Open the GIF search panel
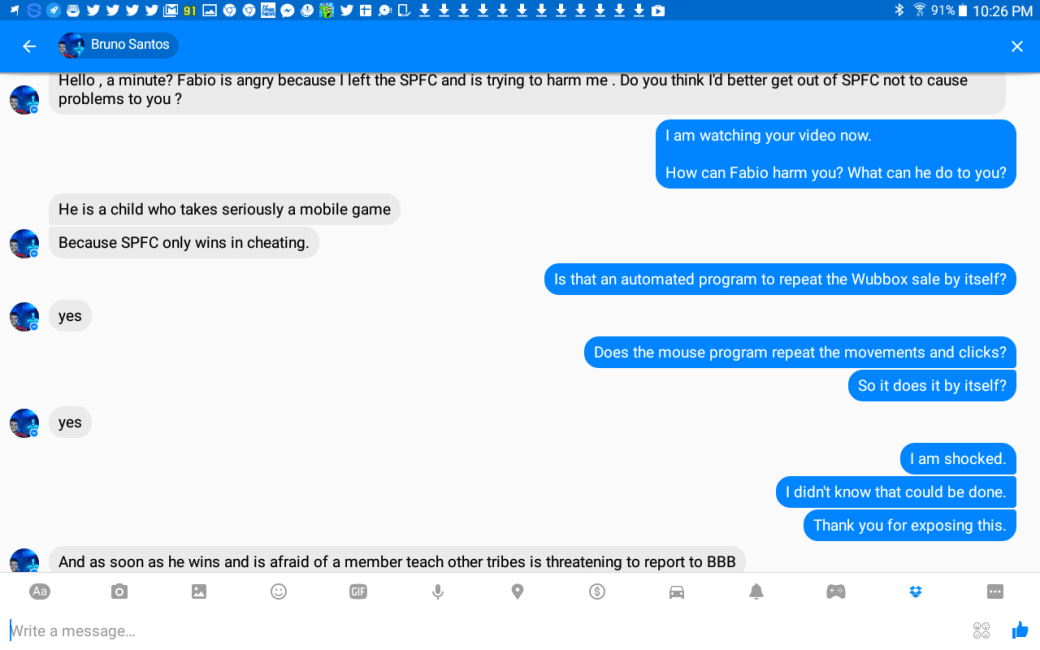 (x=357, y=591)
